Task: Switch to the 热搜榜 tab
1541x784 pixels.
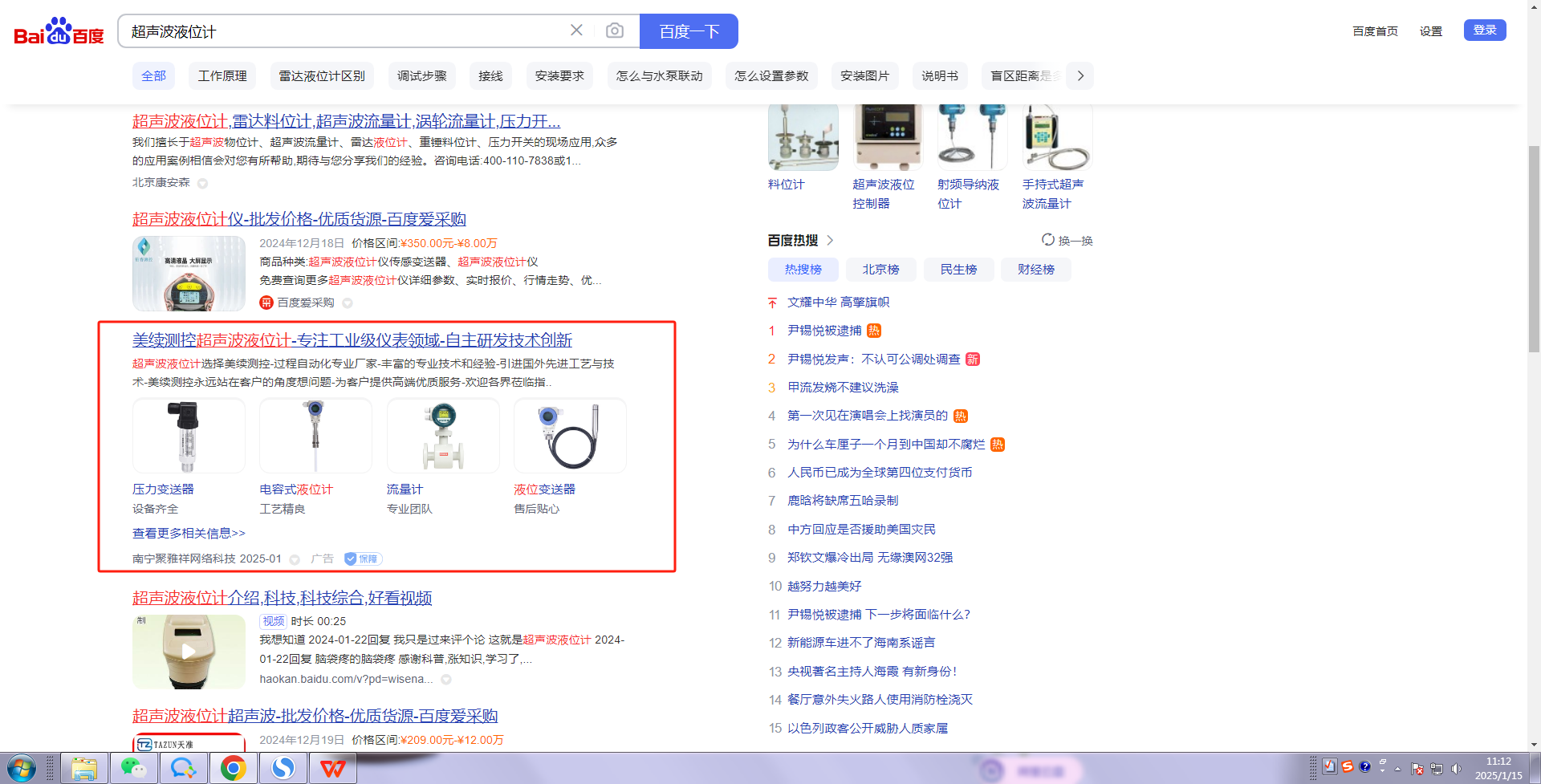Action: [x=803, y=270]
